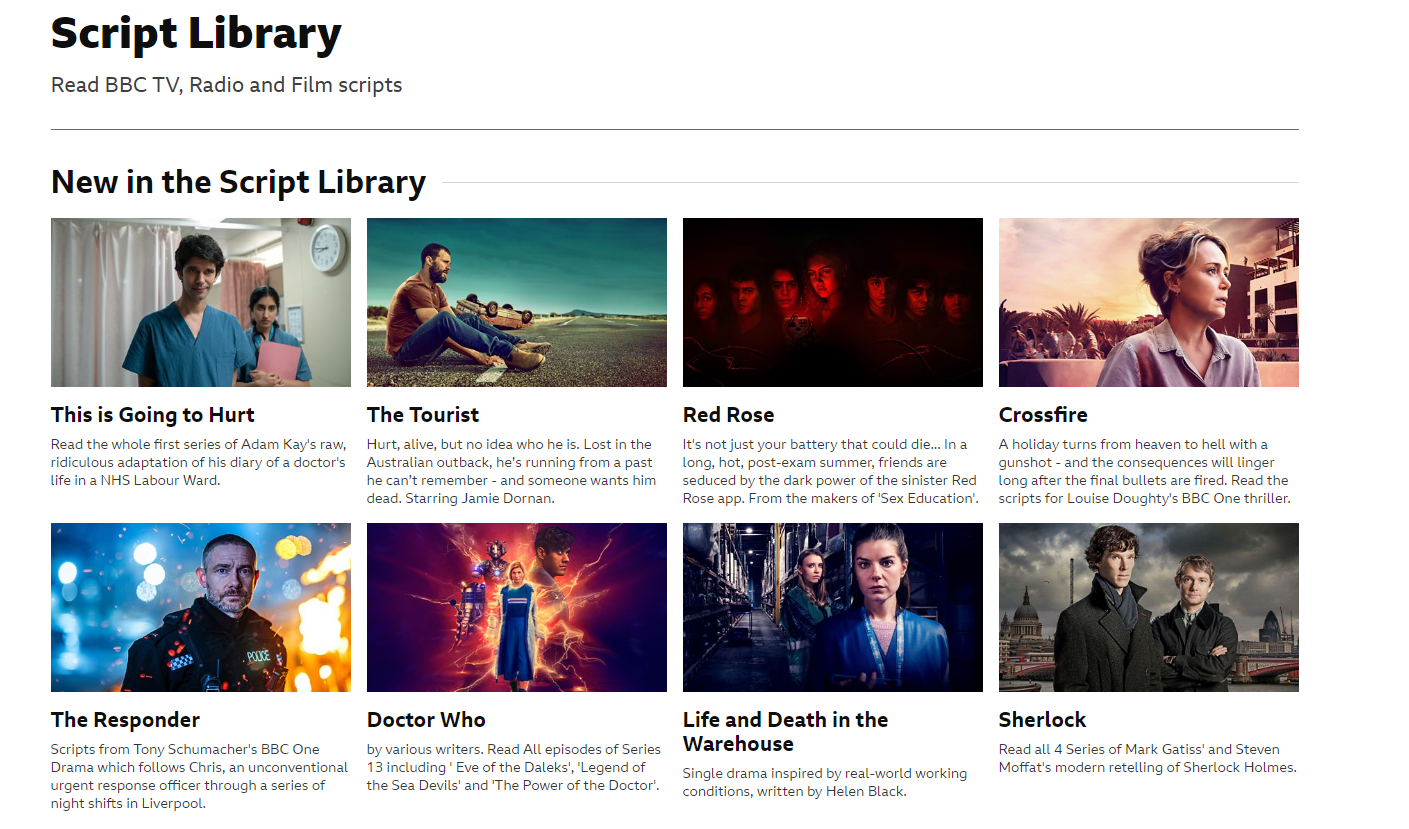Click description starting 'Hurt, alive, but no idea'

coord(512,471)
